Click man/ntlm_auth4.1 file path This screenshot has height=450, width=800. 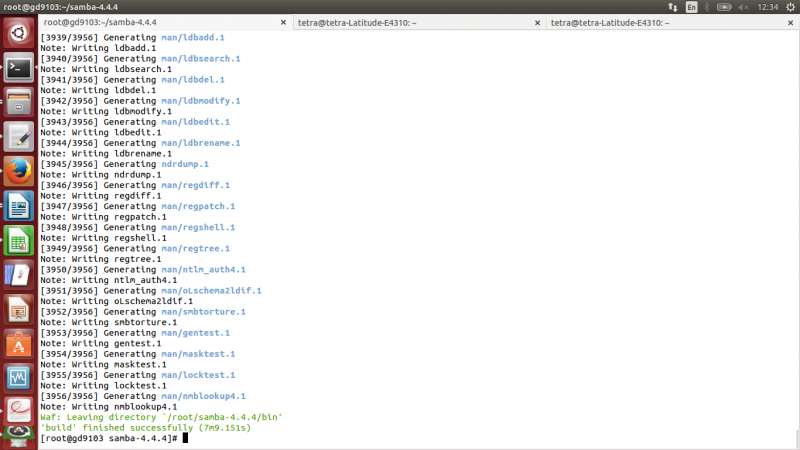click(203, 269)
